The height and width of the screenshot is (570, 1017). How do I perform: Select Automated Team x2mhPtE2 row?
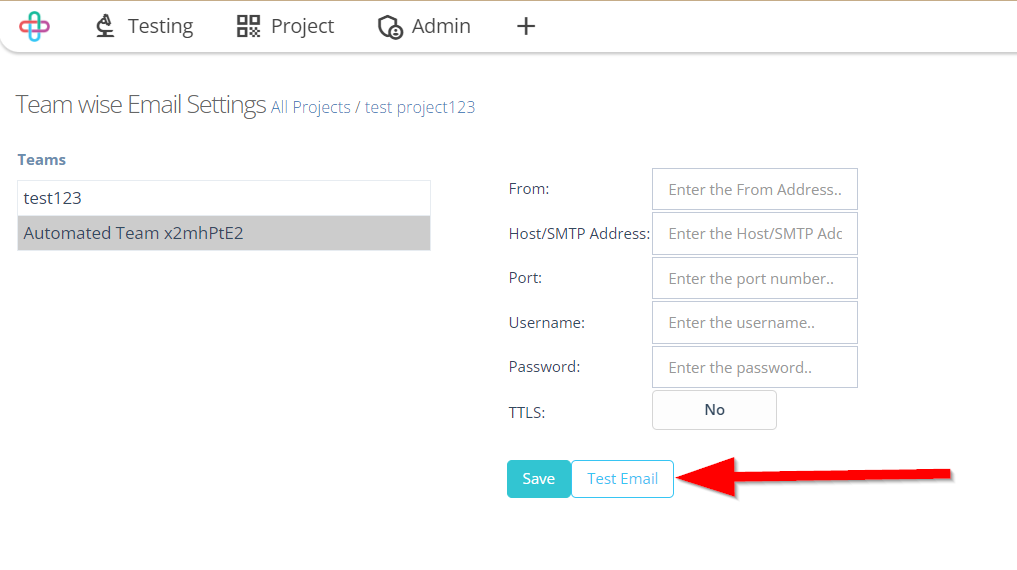pos(224,233)
